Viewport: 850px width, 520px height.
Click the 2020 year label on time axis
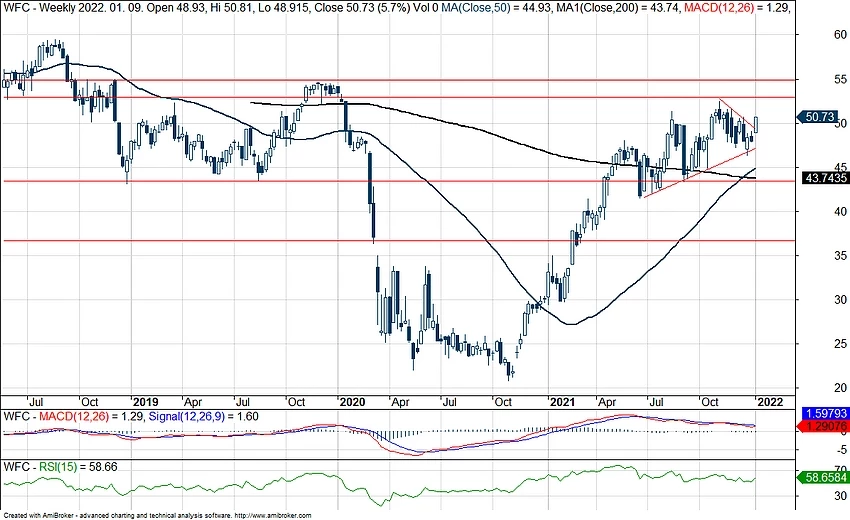click(x=352, y=402)
